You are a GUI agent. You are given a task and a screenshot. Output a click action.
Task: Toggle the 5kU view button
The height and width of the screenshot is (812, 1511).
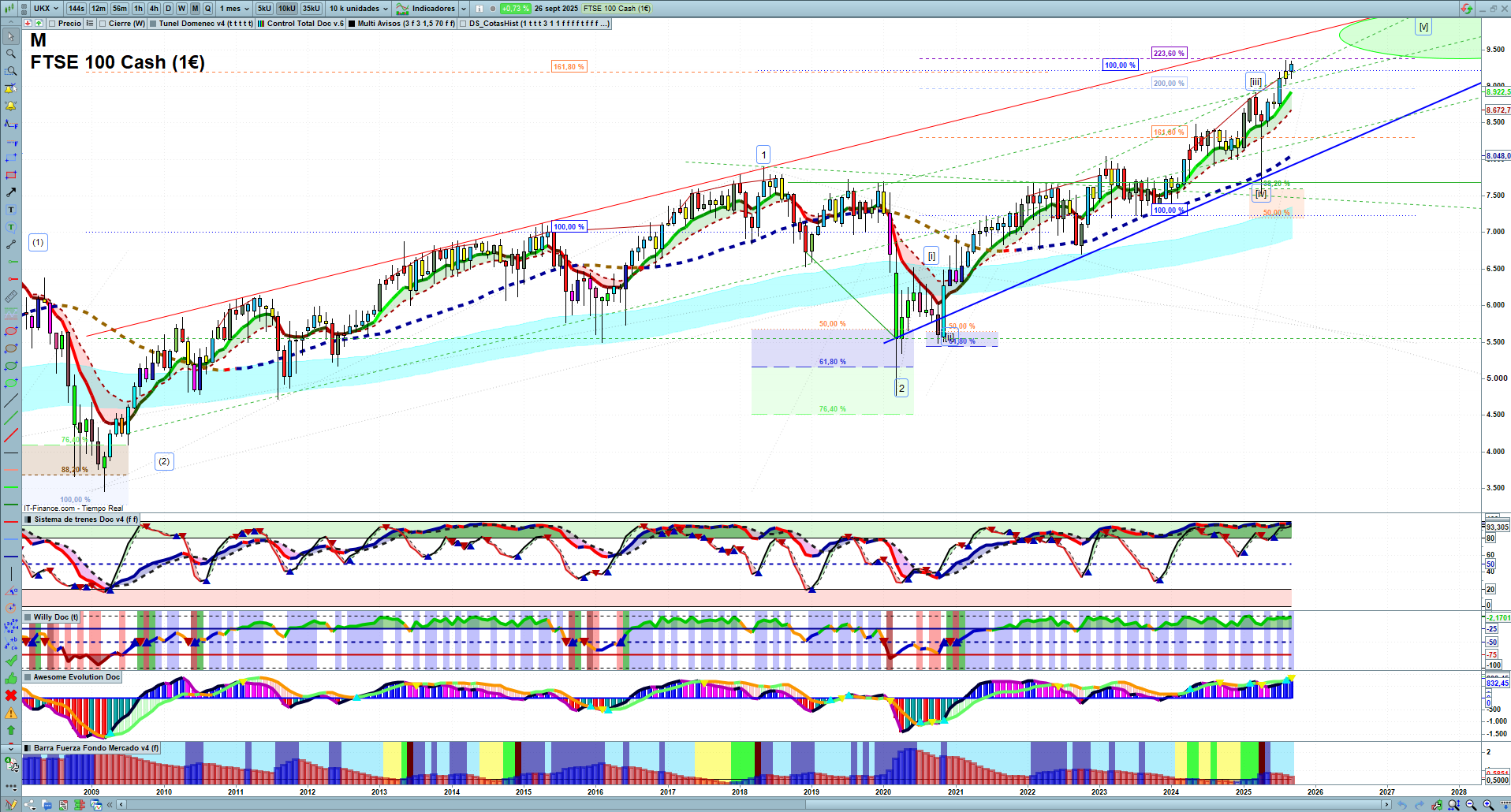pyautogui.click(x=264, y=9)
